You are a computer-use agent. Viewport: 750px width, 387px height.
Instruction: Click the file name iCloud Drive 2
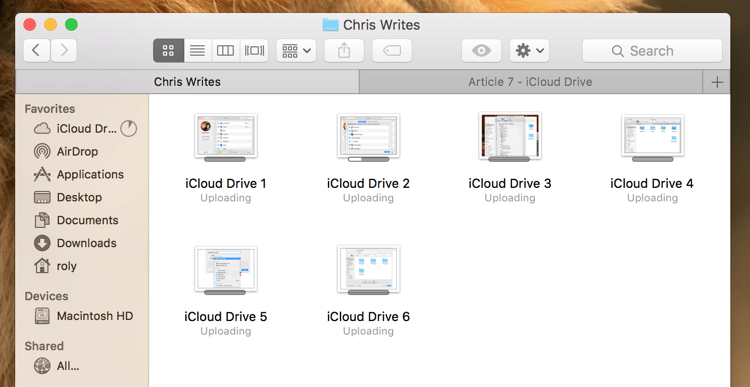[368, 183]
